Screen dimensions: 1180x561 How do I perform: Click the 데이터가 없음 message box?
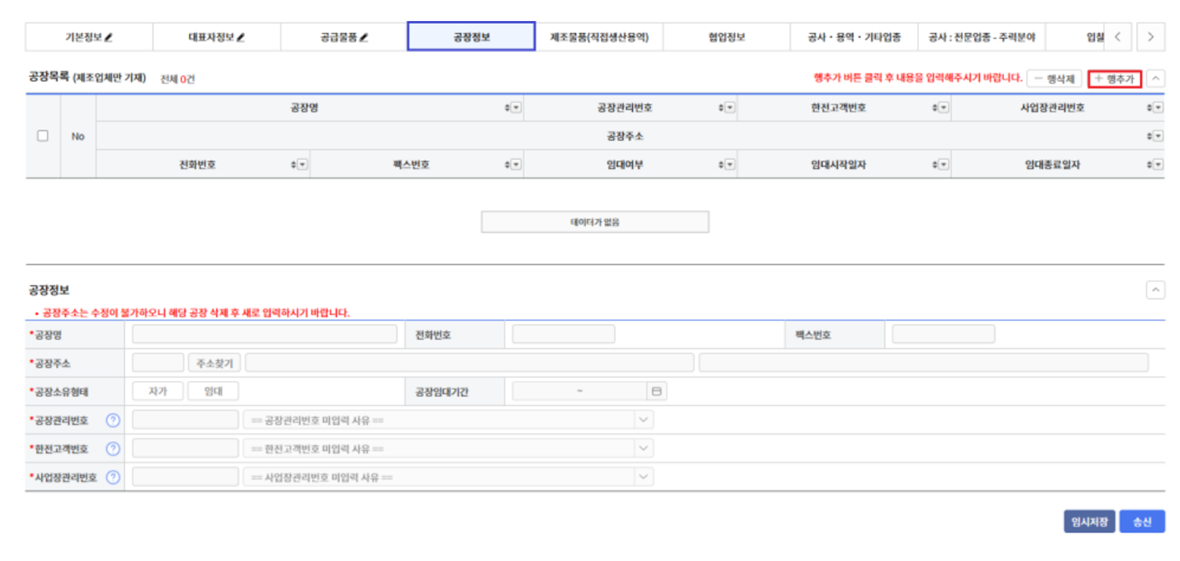click(595, 222)
